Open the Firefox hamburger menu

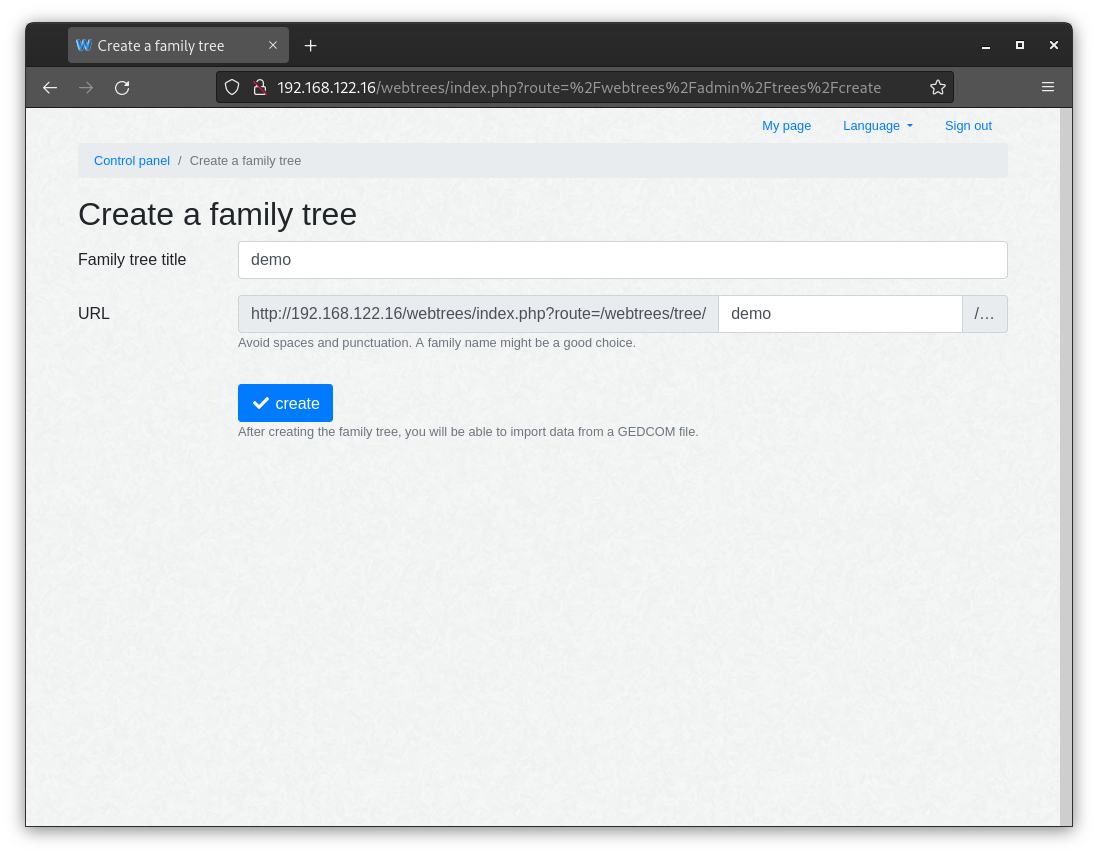pos(1048,88)
